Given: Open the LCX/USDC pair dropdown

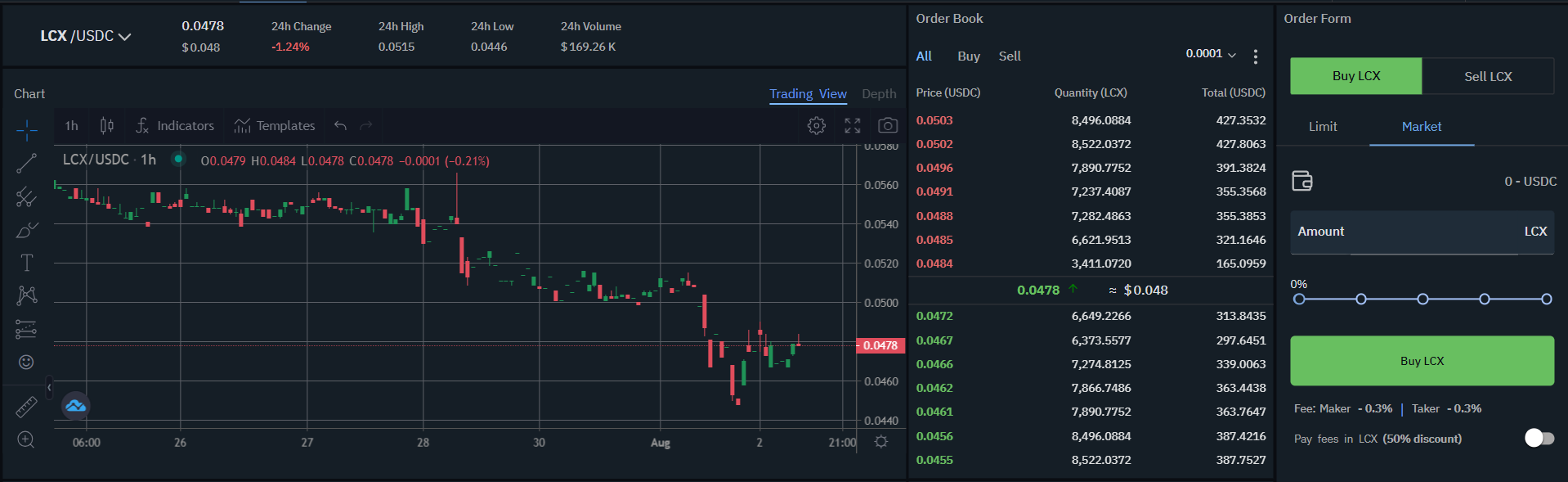Looking at the screenshot, I should point(86,36).
